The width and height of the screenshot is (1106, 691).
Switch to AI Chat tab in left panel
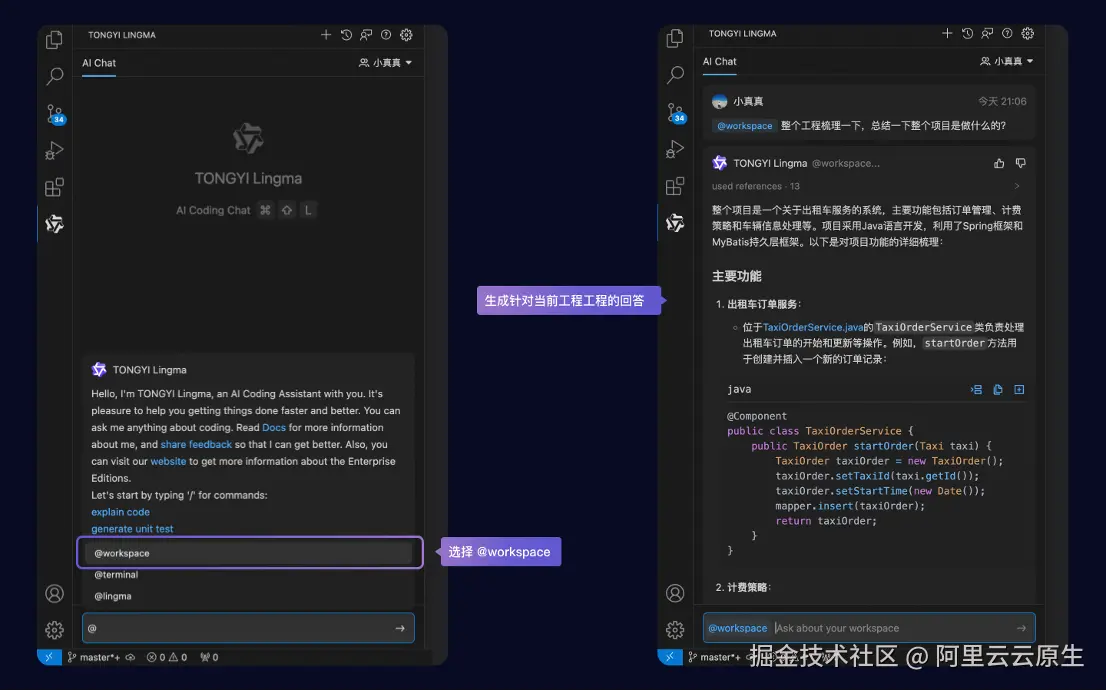click(99, 63)
